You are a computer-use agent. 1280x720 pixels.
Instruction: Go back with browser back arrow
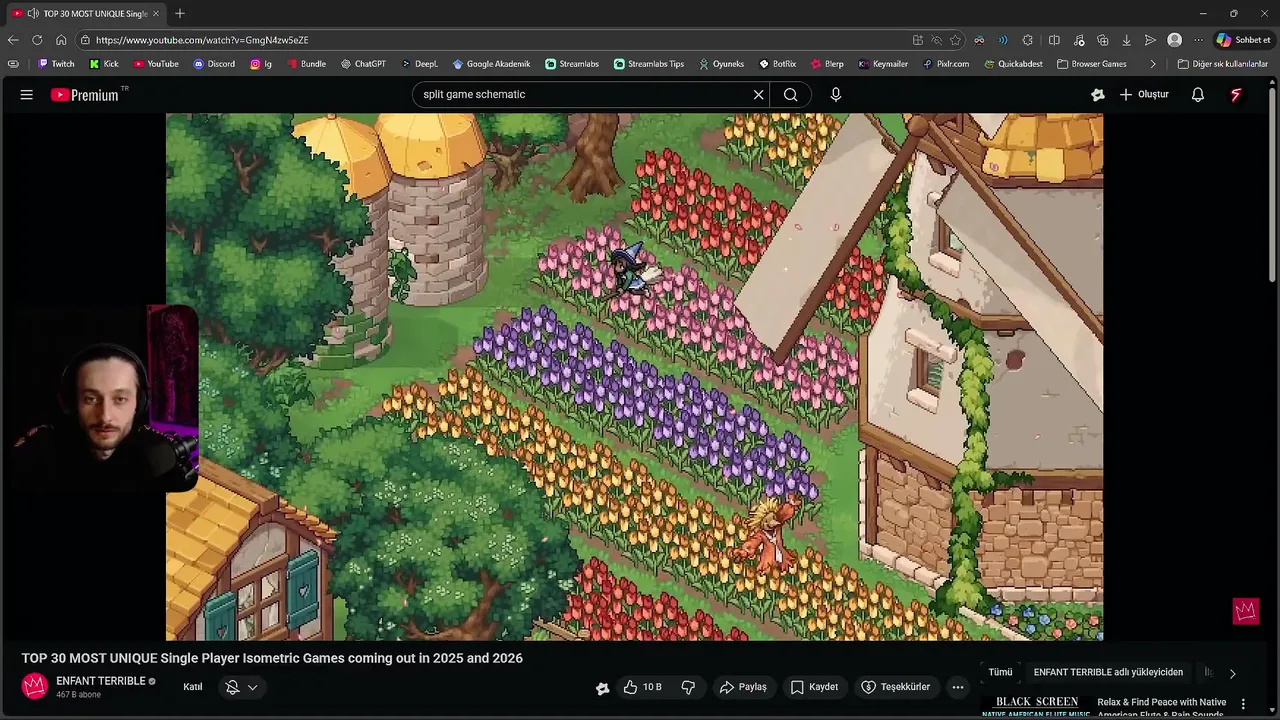13,40
